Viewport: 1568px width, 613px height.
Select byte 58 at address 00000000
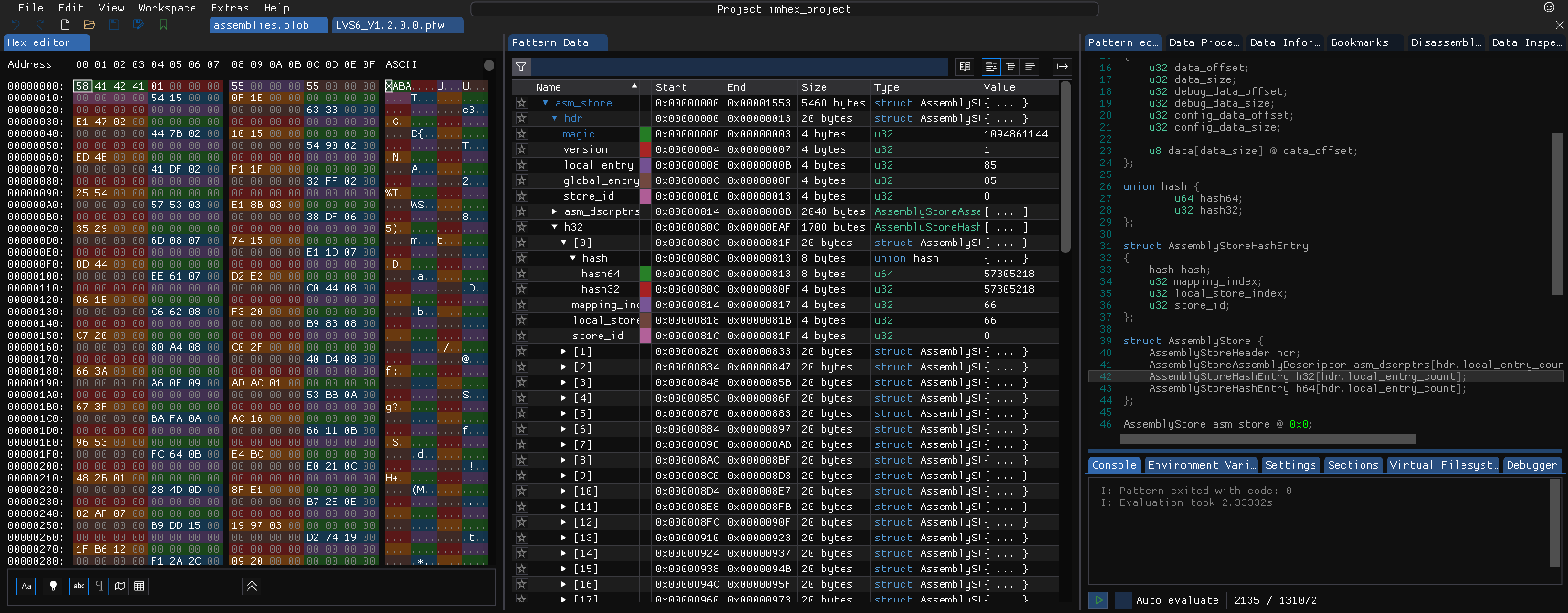pos(82,86)
